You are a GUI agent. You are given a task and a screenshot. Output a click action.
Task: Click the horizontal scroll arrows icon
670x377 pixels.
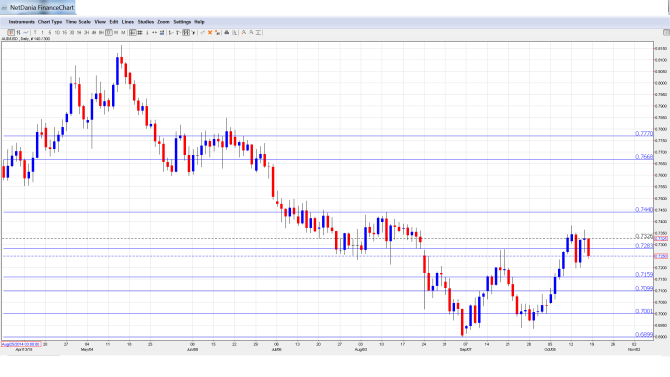point(154,32)
